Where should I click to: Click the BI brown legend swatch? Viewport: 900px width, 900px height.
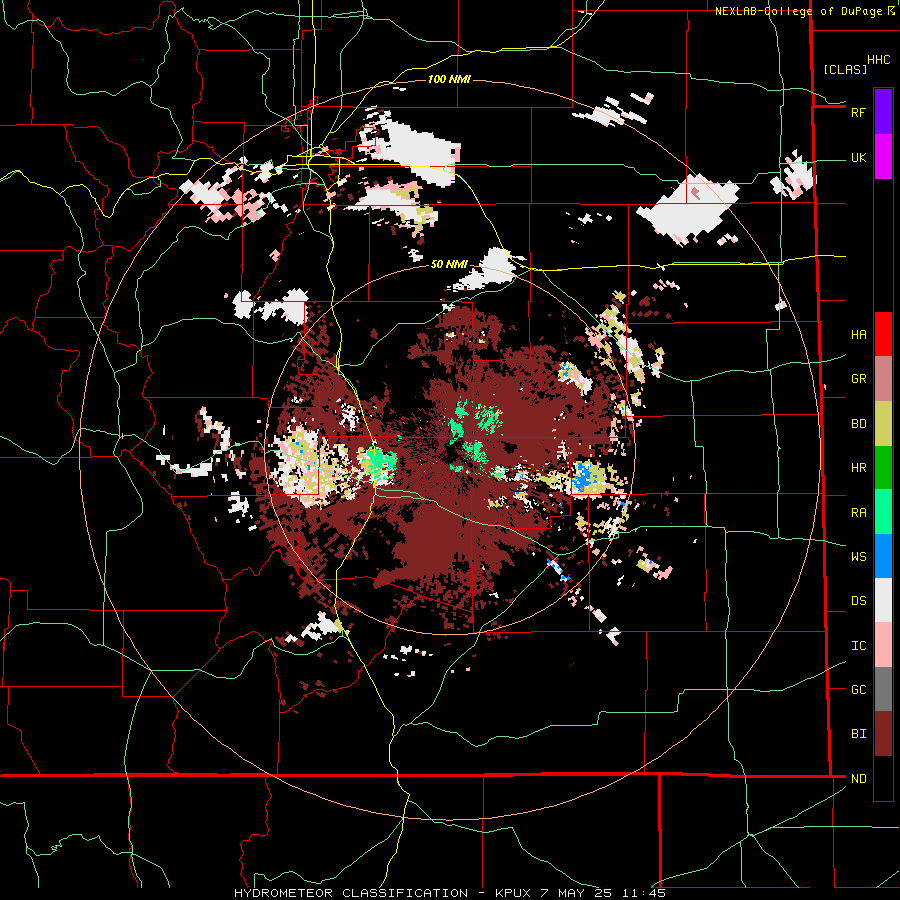(x=883, y=734)
